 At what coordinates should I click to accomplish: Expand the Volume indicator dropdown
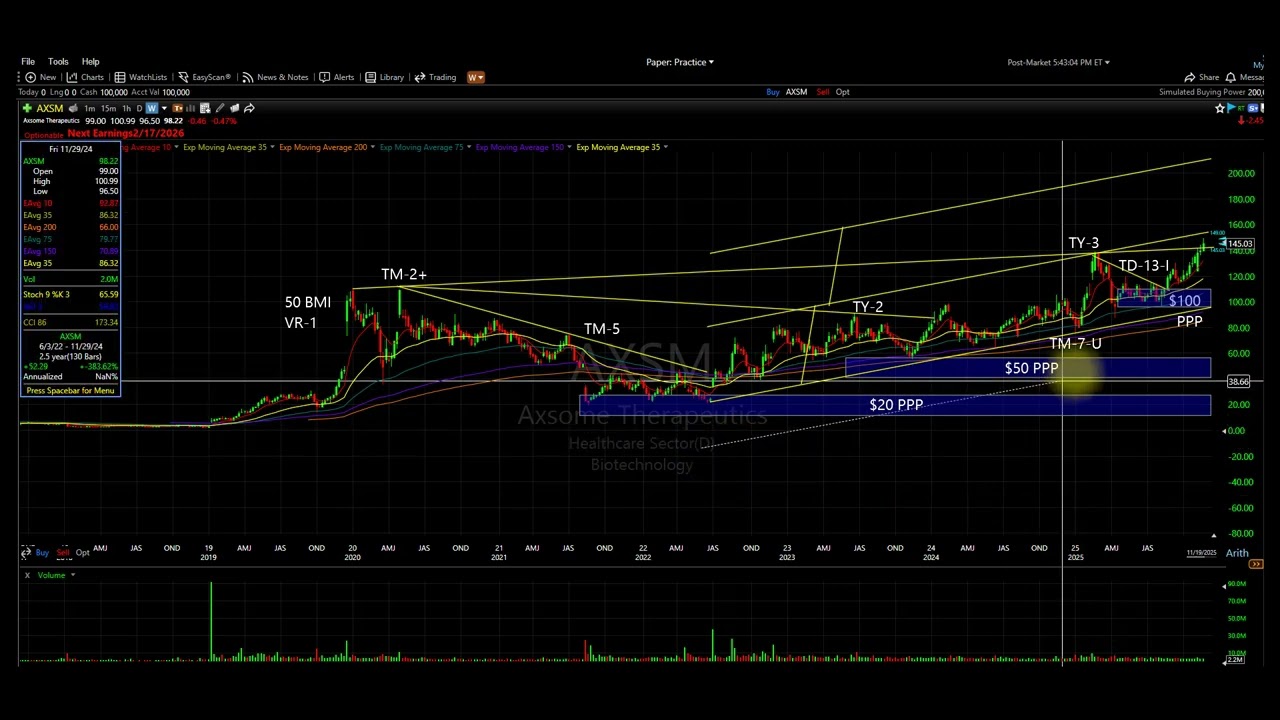(72, 575)
